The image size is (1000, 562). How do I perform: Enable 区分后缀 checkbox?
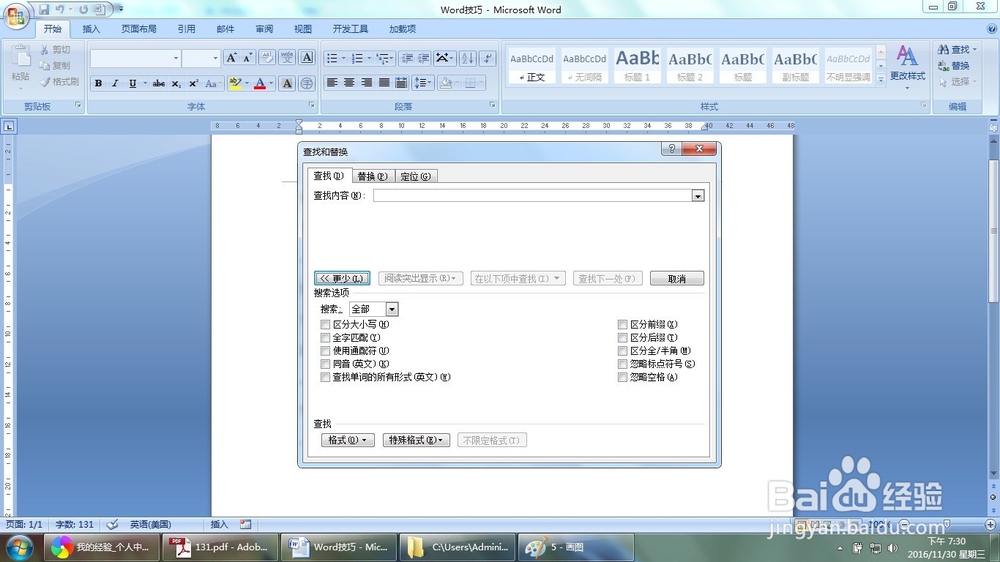622,337
